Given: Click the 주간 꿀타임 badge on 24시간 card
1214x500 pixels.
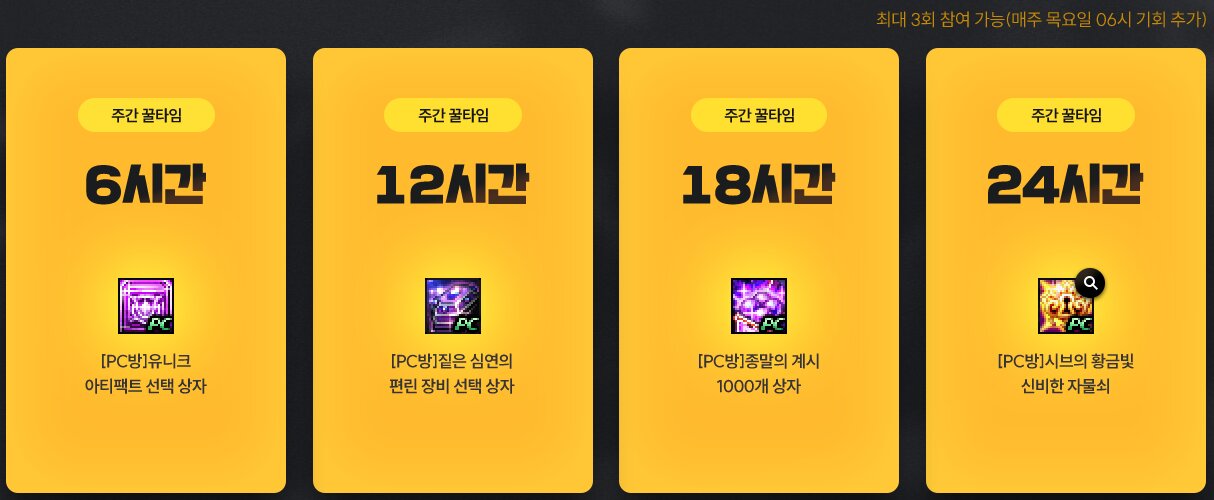Looking at the screenshot, I should tap(1066, 115).
